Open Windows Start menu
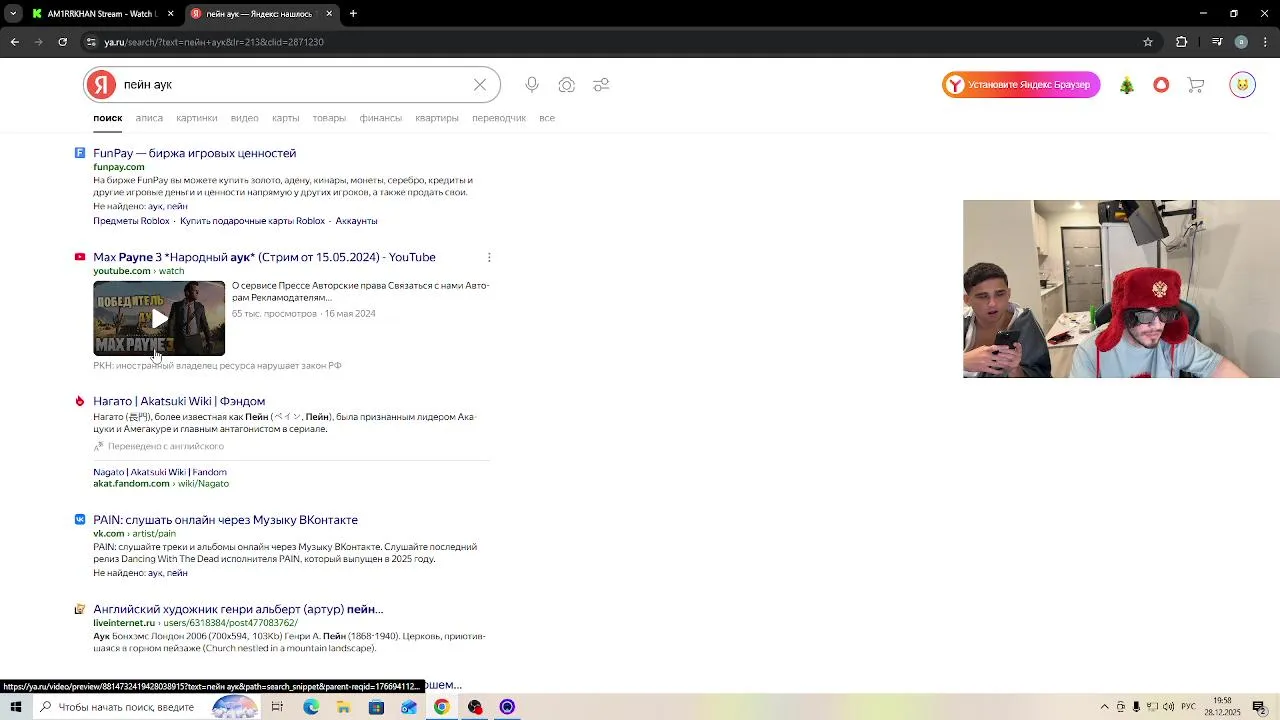 click(16, 707)
